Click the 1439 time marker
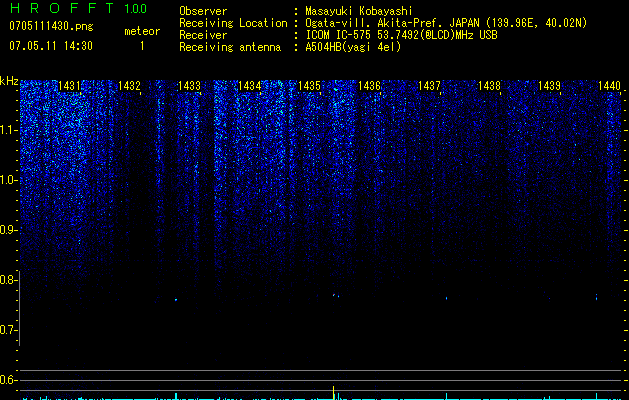629x400 pixels. pyautogui.click(x=549, y=86)
